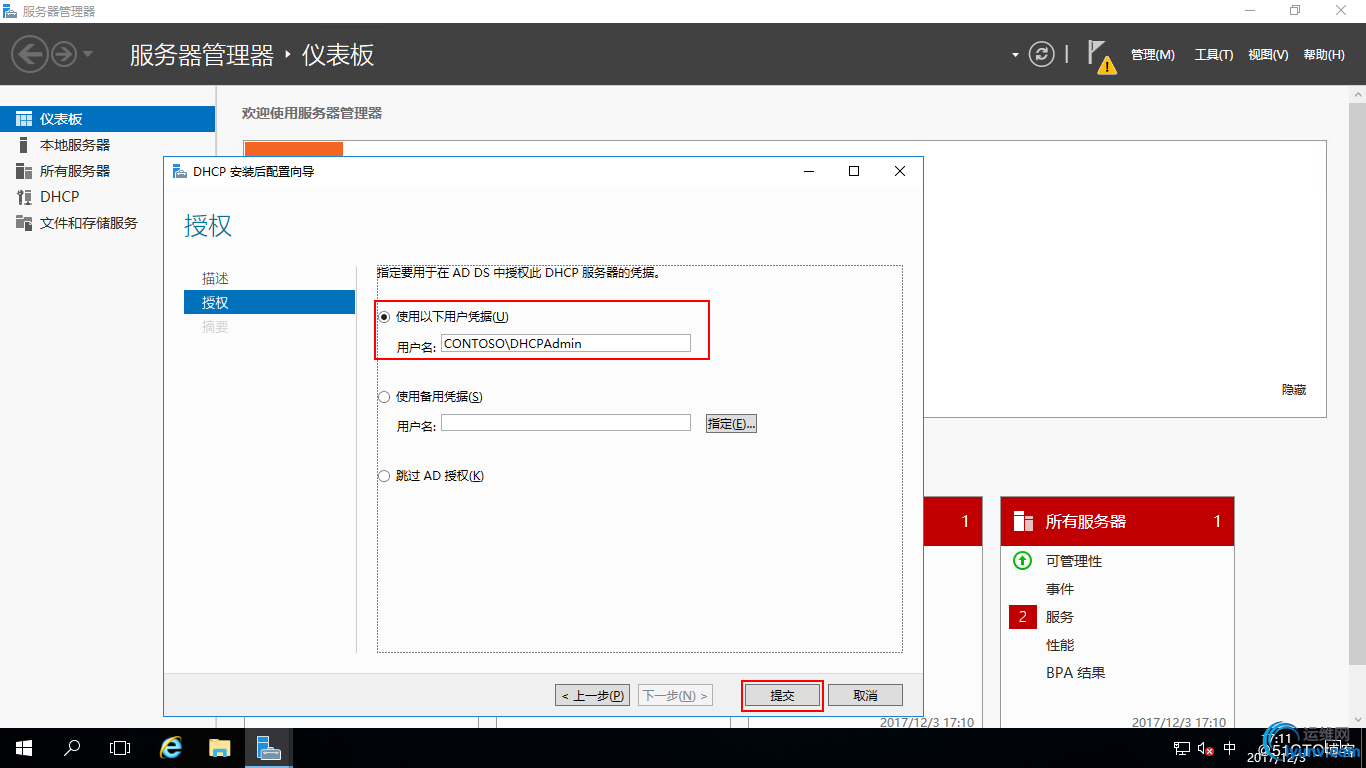
Task: Click 可管理性 in the 所有服务器 tile
Action: coord(1074,561)
